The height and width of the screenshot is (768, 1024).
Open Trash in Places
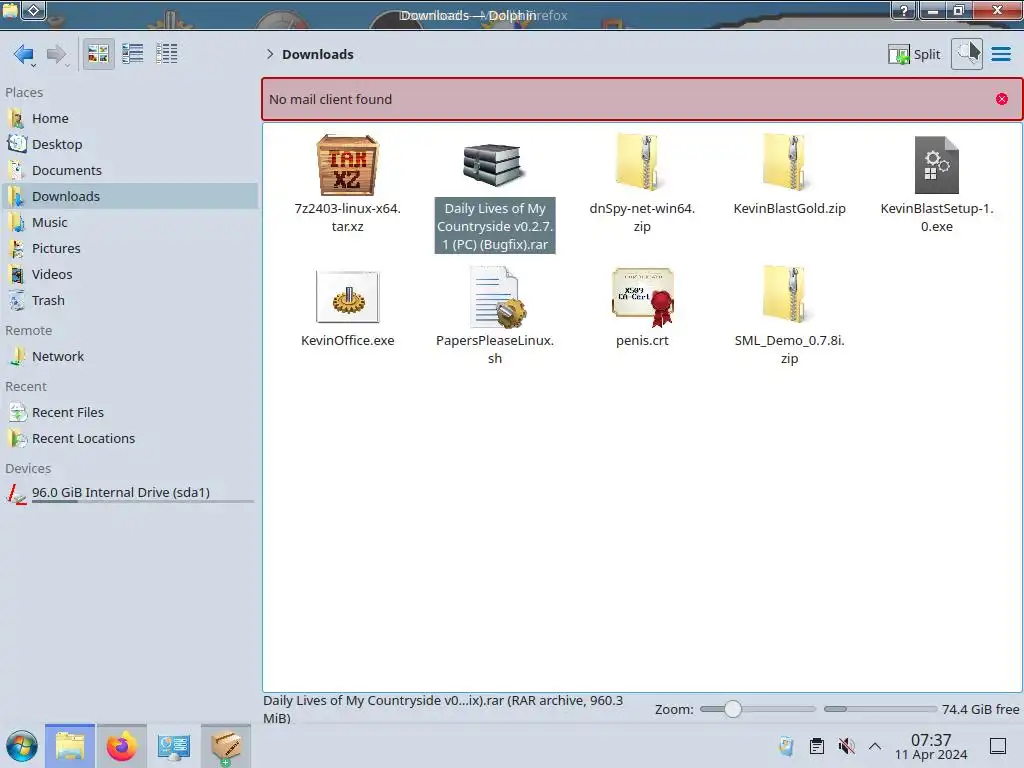pos(129,301)
